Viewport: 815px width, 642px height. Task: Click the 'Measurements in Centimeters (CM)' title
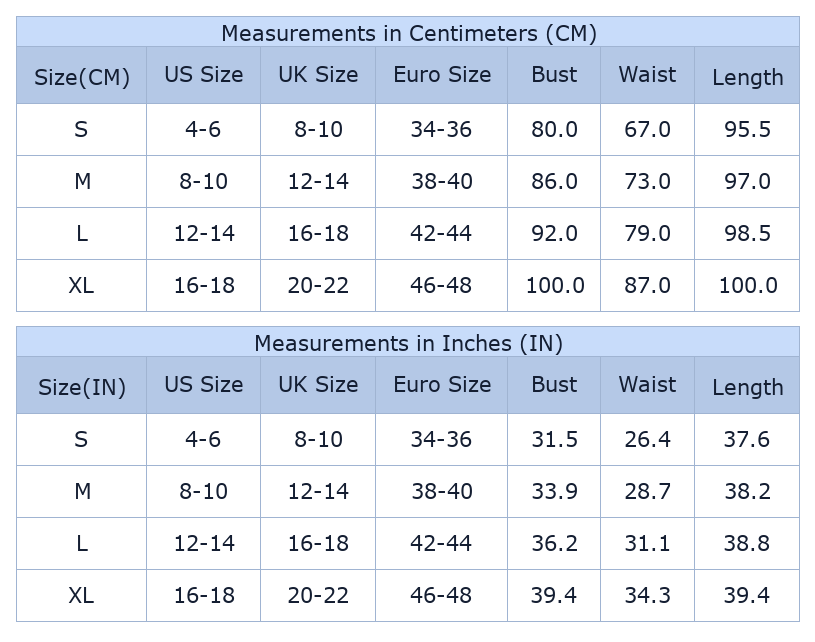408,33
